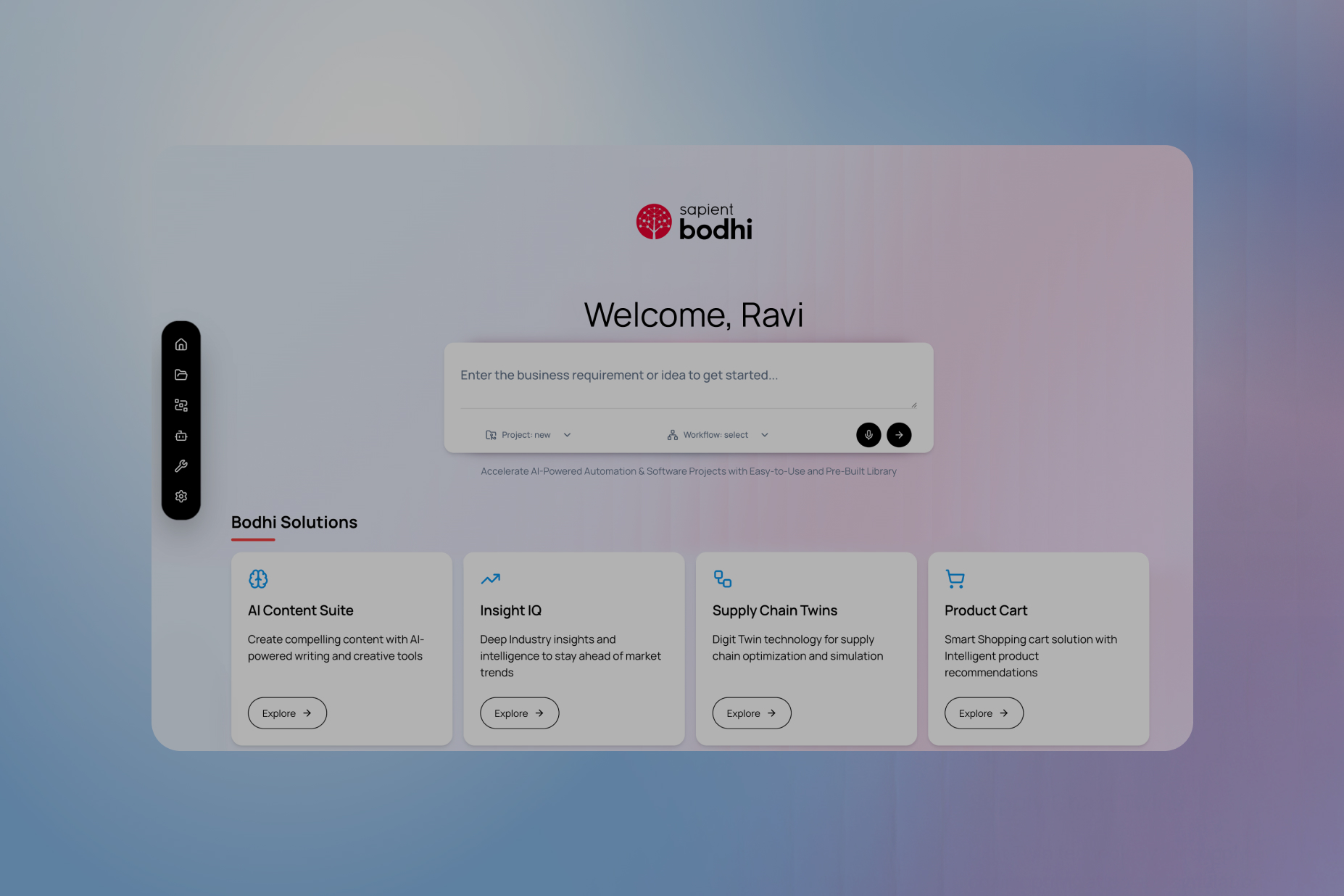
Task: Click the Home icon in sidebar
Action: coord(181,344)
